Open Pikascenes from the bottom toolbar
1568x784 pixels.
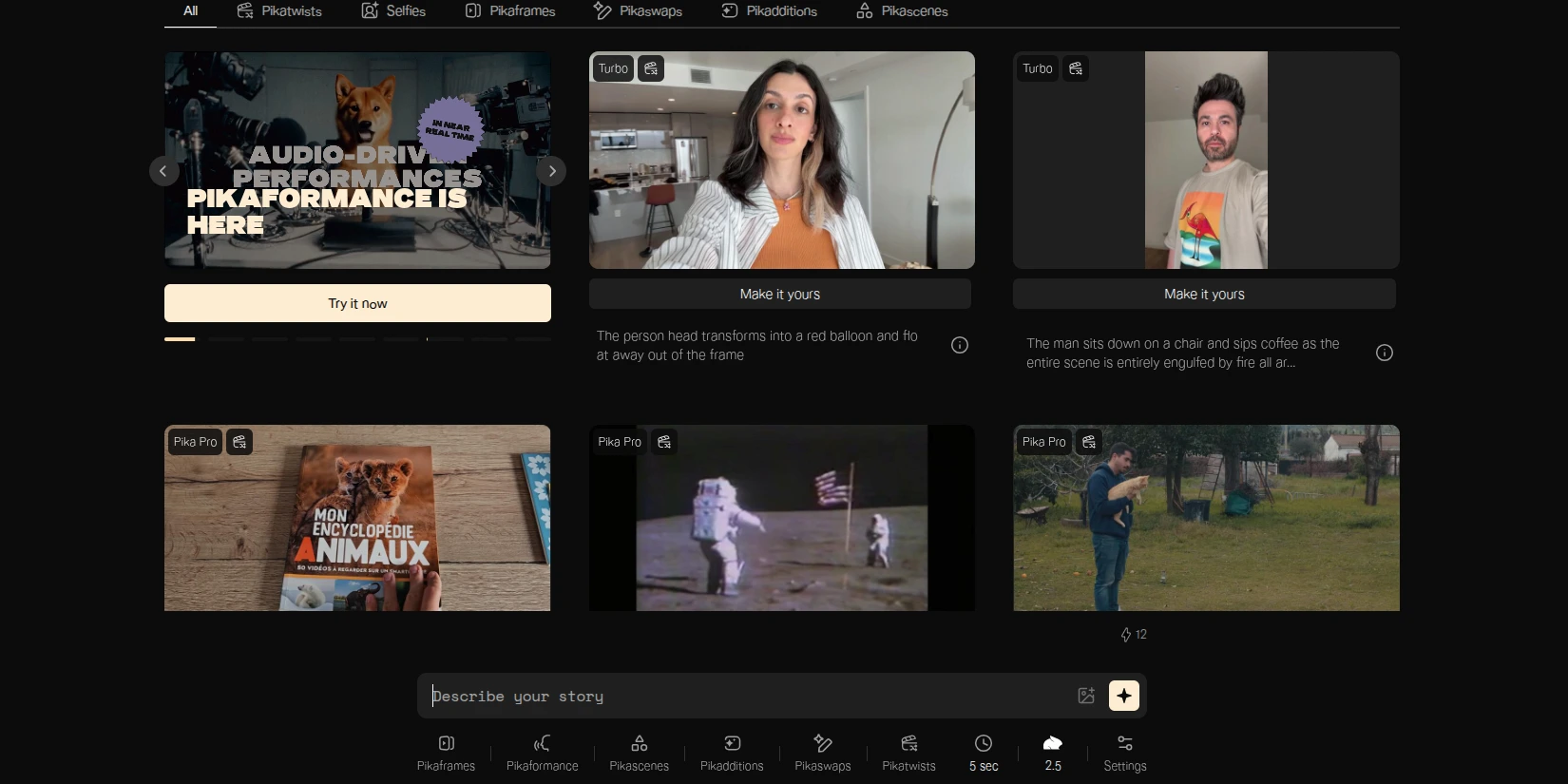pos(639,753)
